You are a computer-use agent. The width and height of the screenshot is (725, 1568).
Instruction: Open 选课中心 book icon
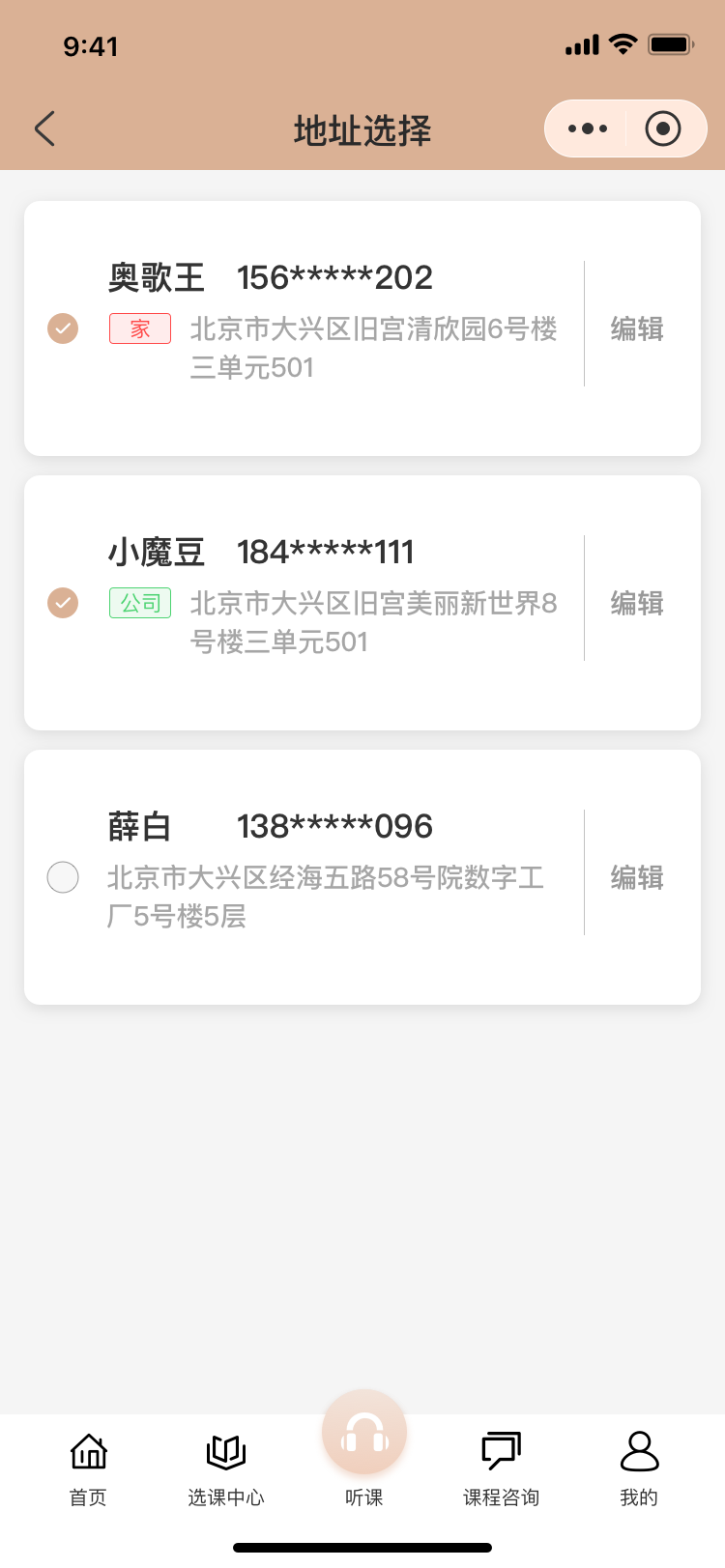[226, 1451]
